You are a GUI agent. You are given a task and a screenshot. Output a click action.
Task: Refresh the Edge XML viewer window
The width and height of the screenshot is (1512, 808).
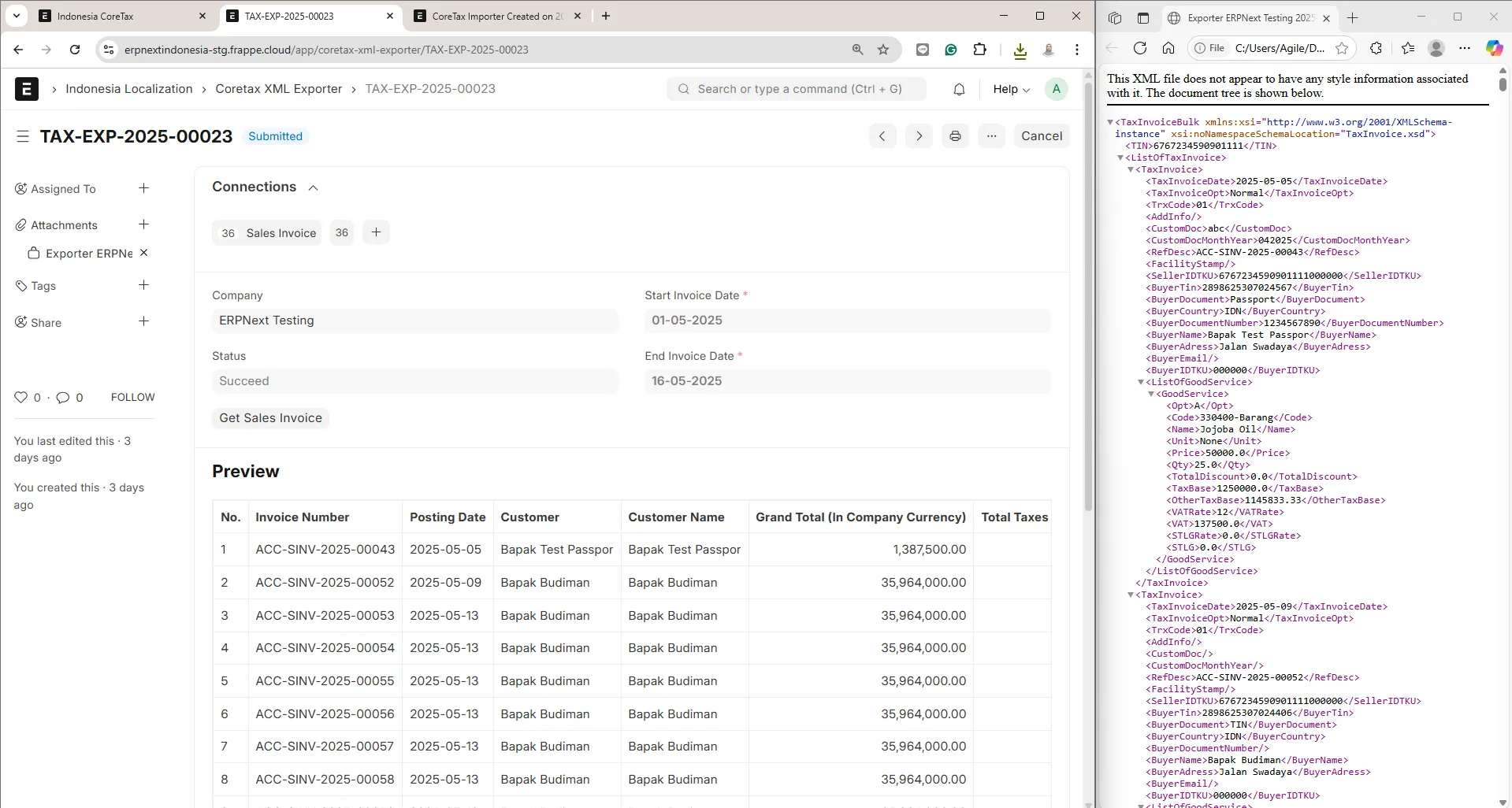pos(1139,48)
